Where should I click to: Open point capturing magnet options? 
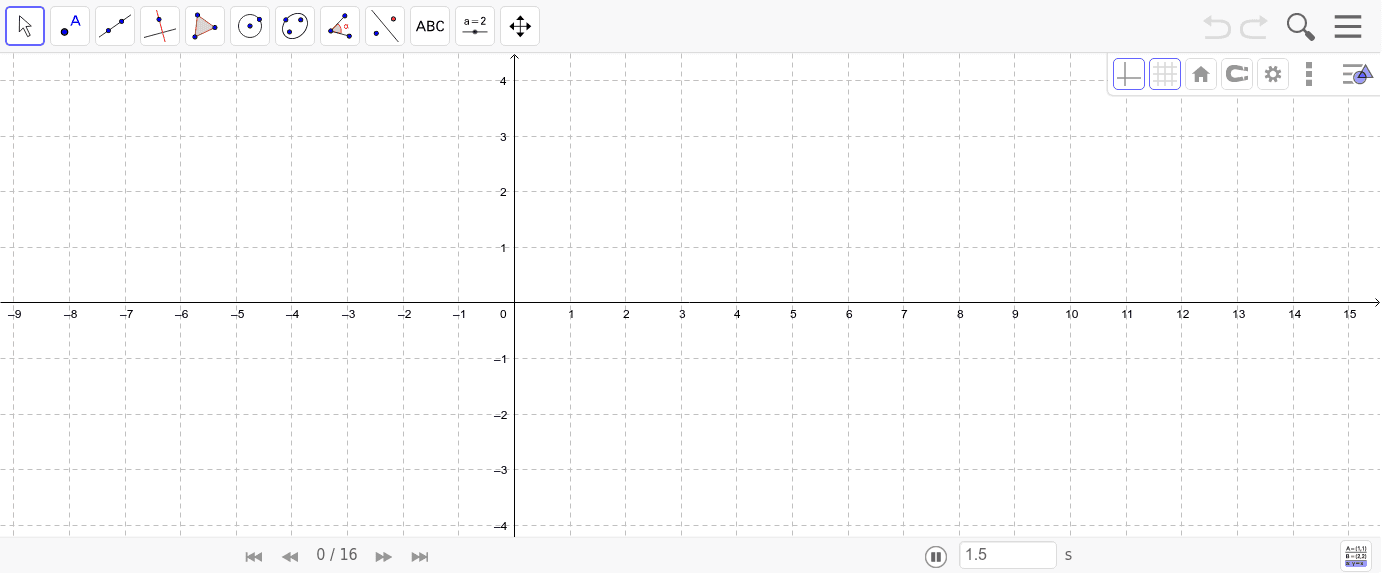point(1237,74)
